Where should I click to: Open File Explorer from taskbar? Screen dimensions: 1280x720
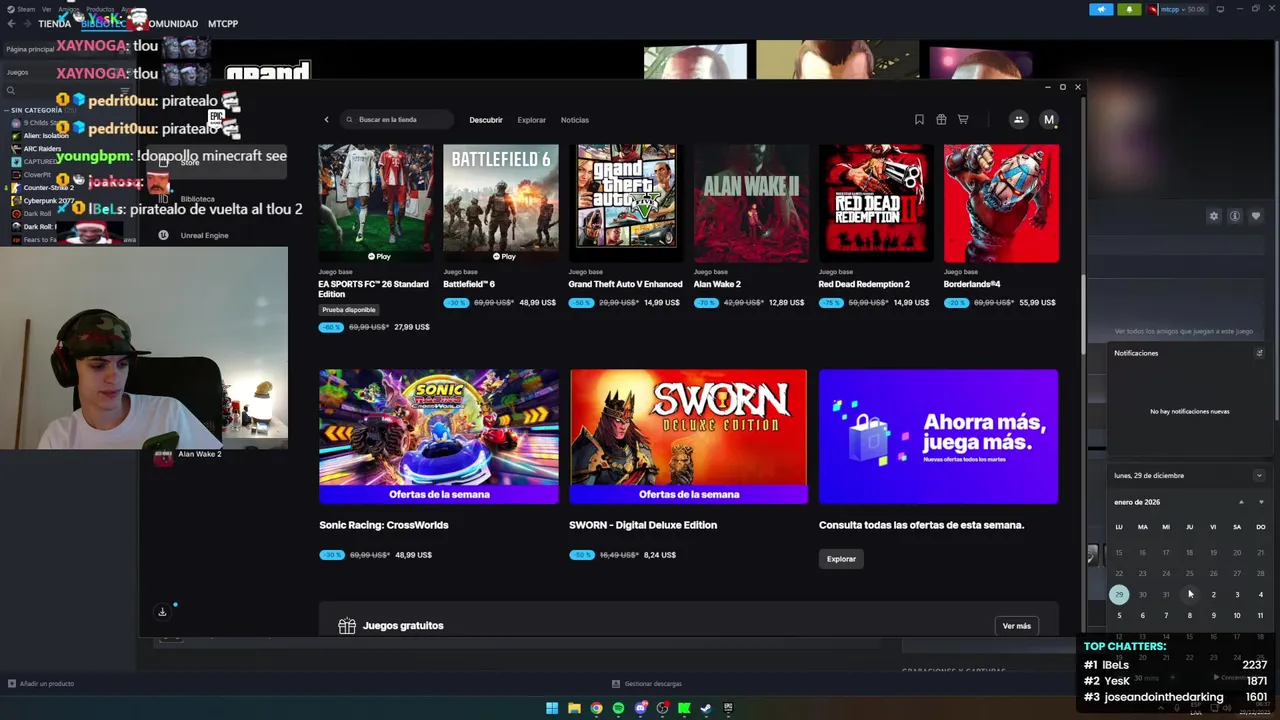(x=574, y=709)
